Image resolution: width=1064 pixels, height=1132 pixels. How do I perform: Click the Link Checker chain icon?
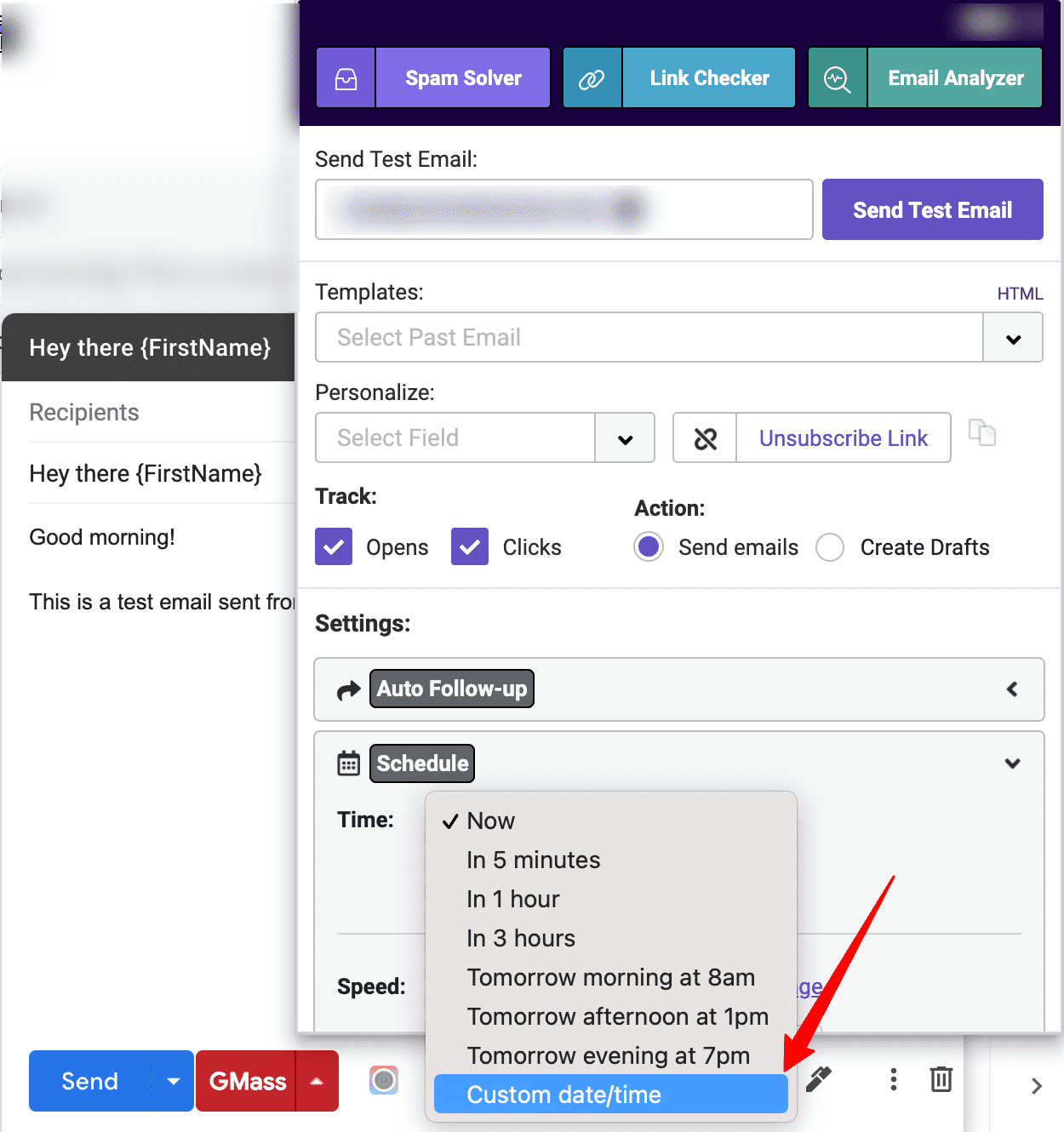592,77
